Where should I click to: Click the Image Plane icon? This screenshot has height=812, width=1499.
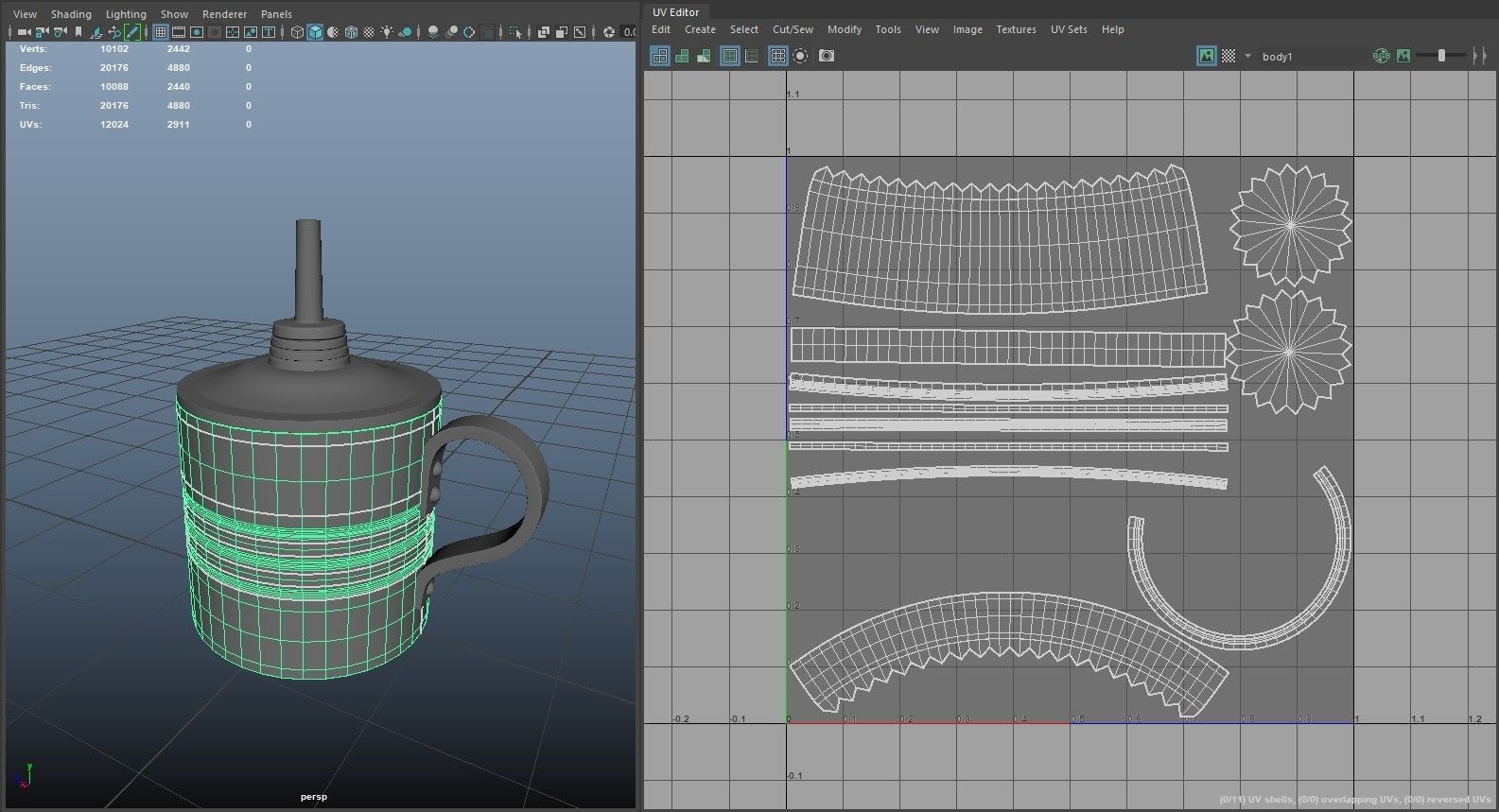pos(96,32)
